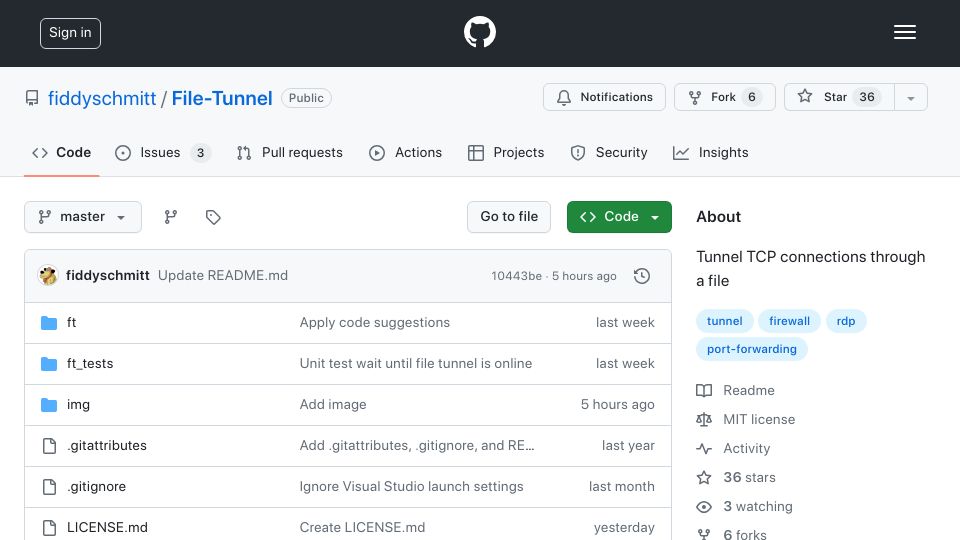Open the Activity link

[x=746, y=449]
